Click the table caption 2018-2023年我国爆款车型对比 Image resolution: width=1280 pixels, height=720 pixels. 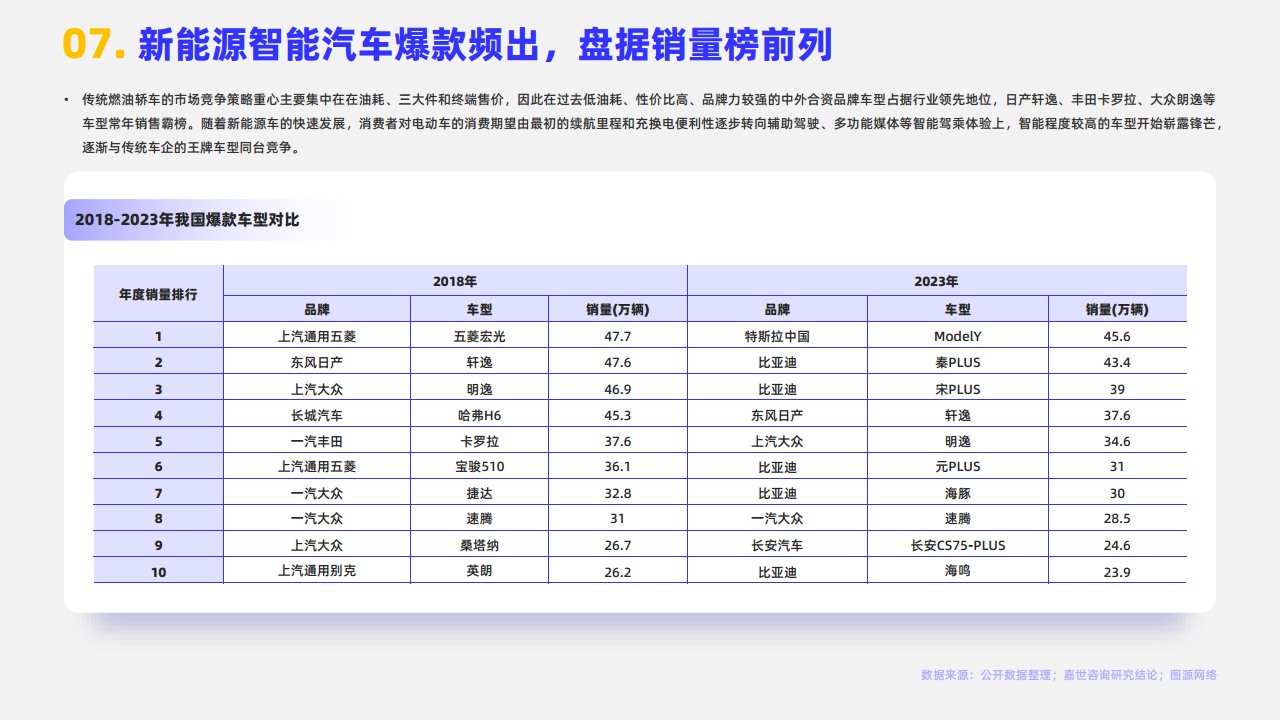point(187,220)
